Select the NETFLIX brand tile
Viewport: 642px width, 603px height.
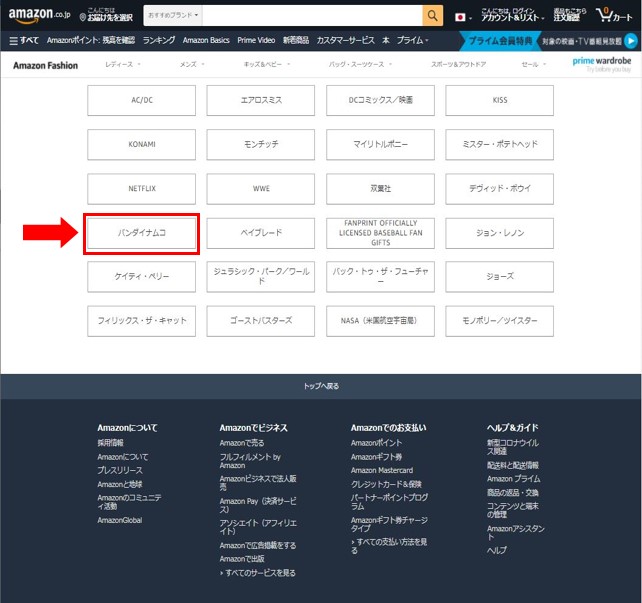[142, 189]
